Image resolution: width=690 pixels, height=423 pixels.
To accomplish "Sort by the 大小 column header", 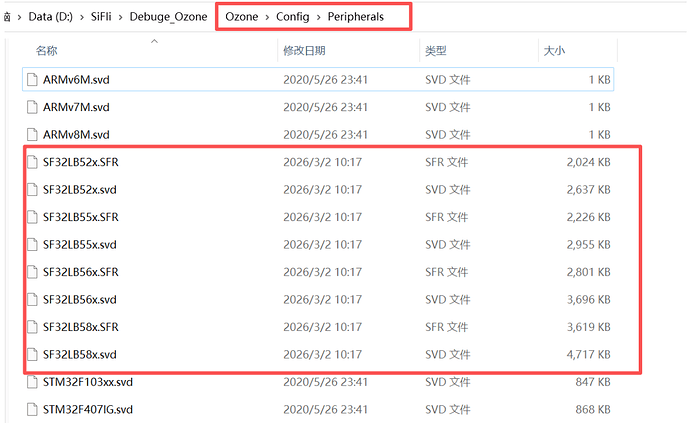I will click(x=554, y=51).
